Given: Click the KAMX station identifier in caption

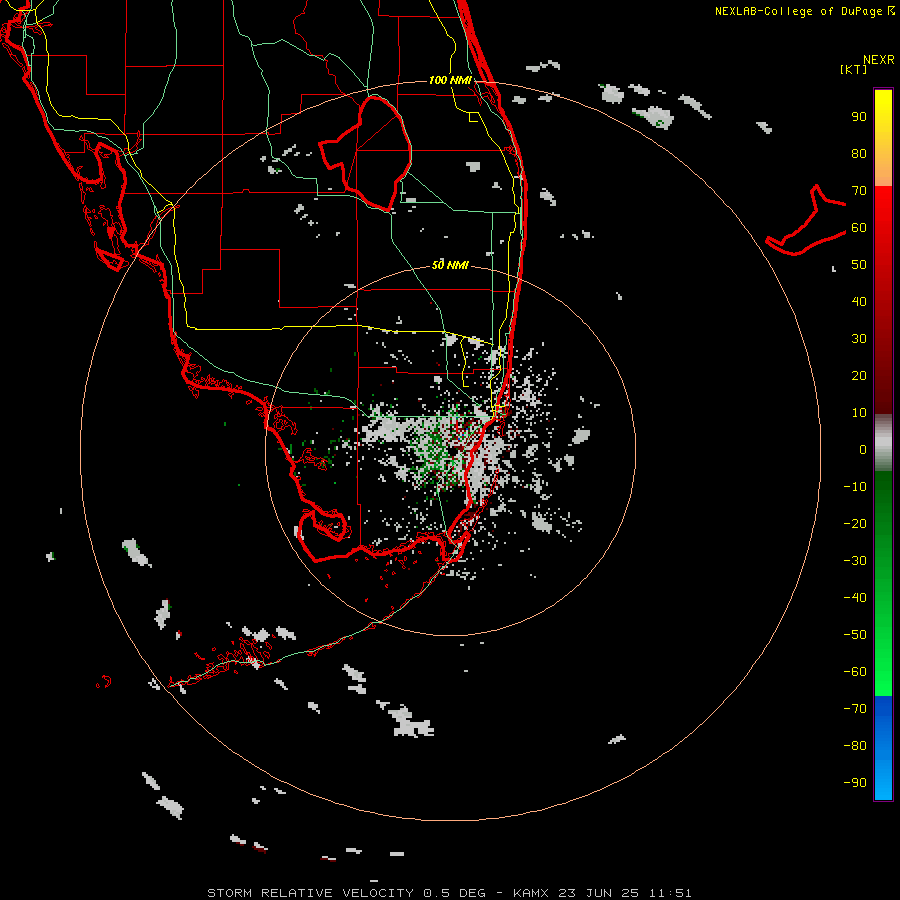Looking at the screenshot, I should pos(530,893).
